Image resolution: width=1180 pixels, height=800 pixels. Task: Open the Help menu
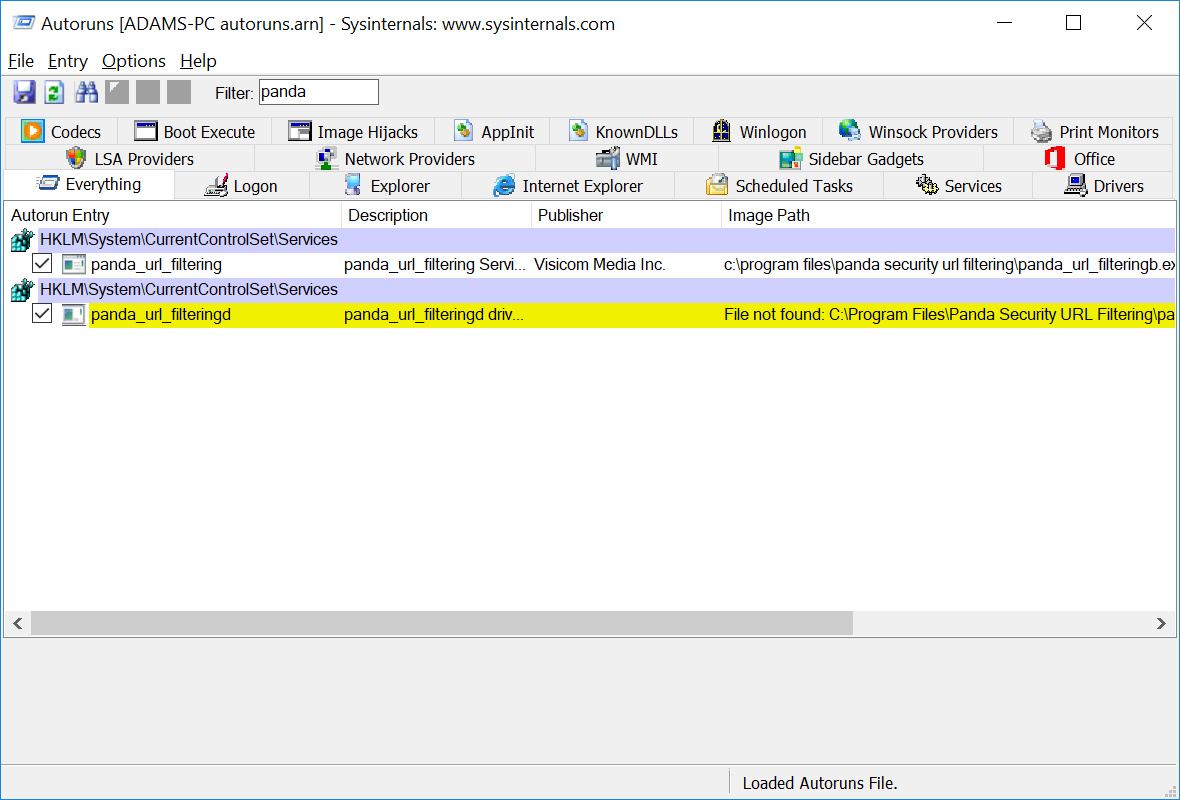click(x=199, y=61)
